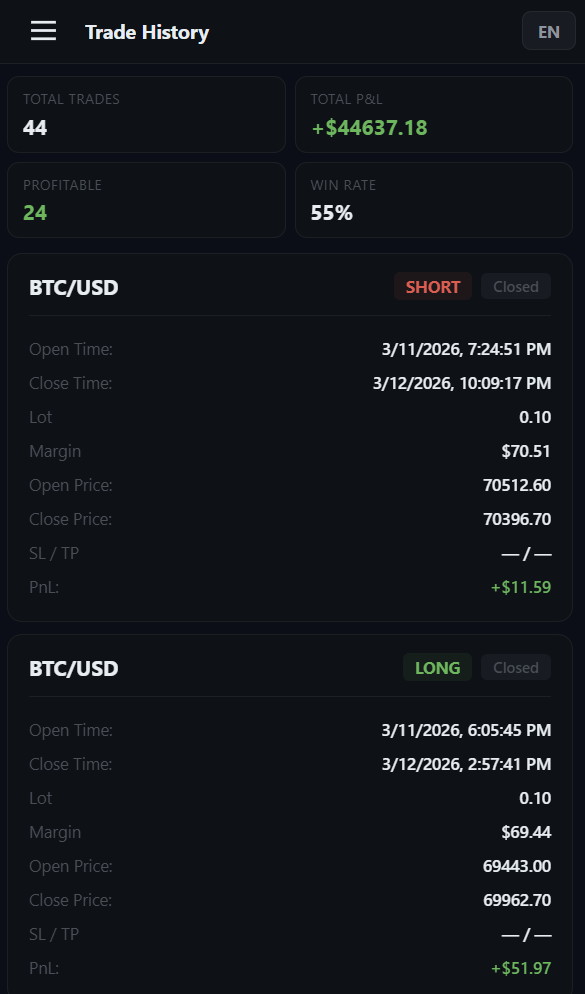Select the first BTC/USD trade header
The width and height of the screenshot is (585, 994).
pos(73,287)
